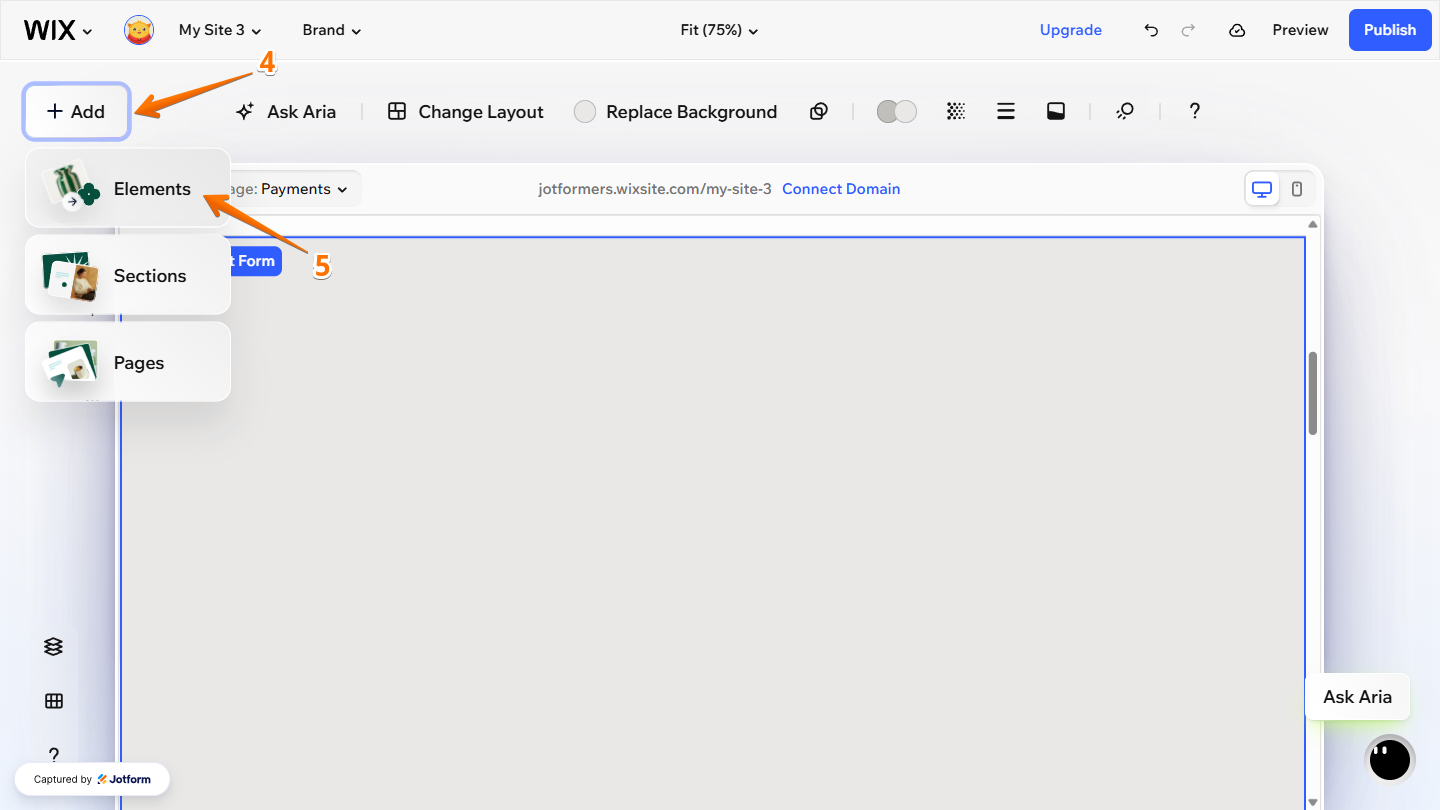Click the sidebar help question mark

tap(54, 754)
